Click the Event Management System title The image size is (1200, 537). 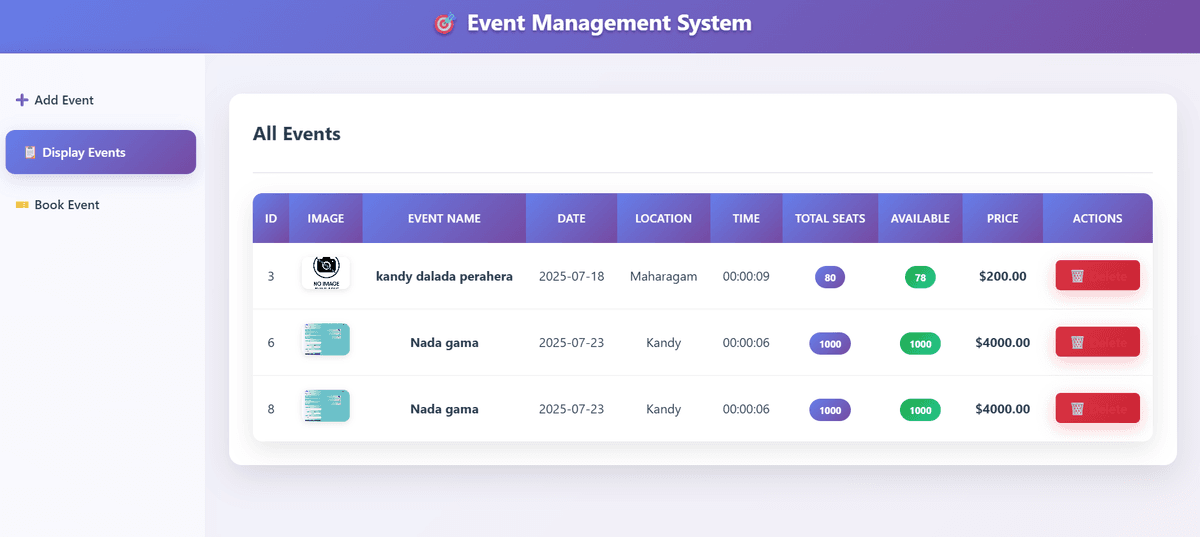(609, 22)
